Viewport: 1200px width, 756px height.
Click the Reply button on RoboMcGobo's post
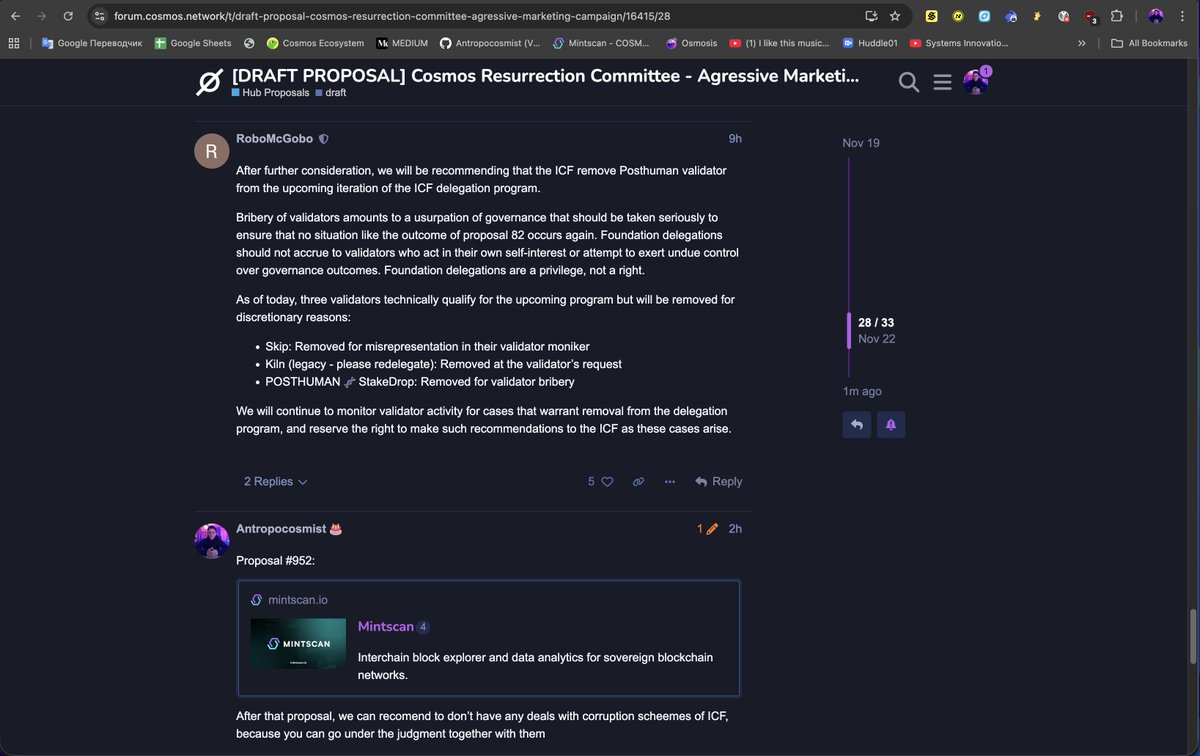point(718,481)
